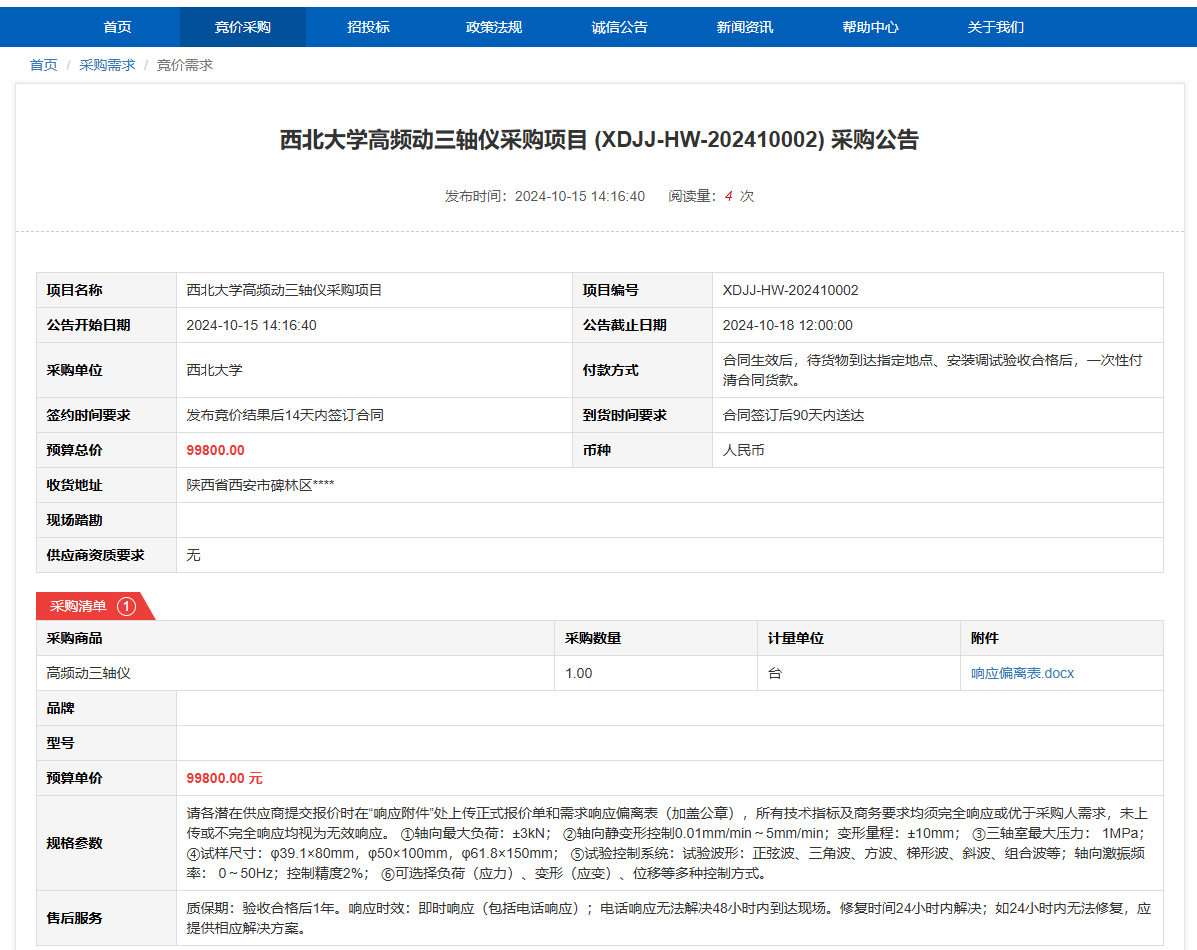Select the red 采购清单 tab label
Image resolution: width=1197 pixels, height=950 pixels.
pos(79,606)
